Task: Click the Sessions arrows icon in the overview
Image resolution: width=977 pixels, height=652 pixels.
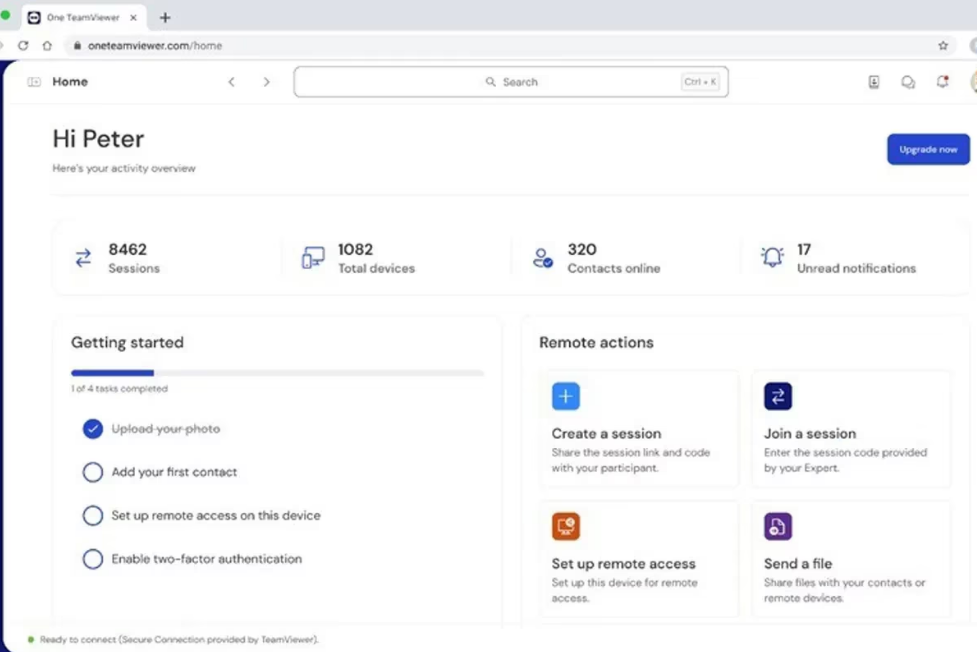Action: pyautogui.click(x=83, y=258)
